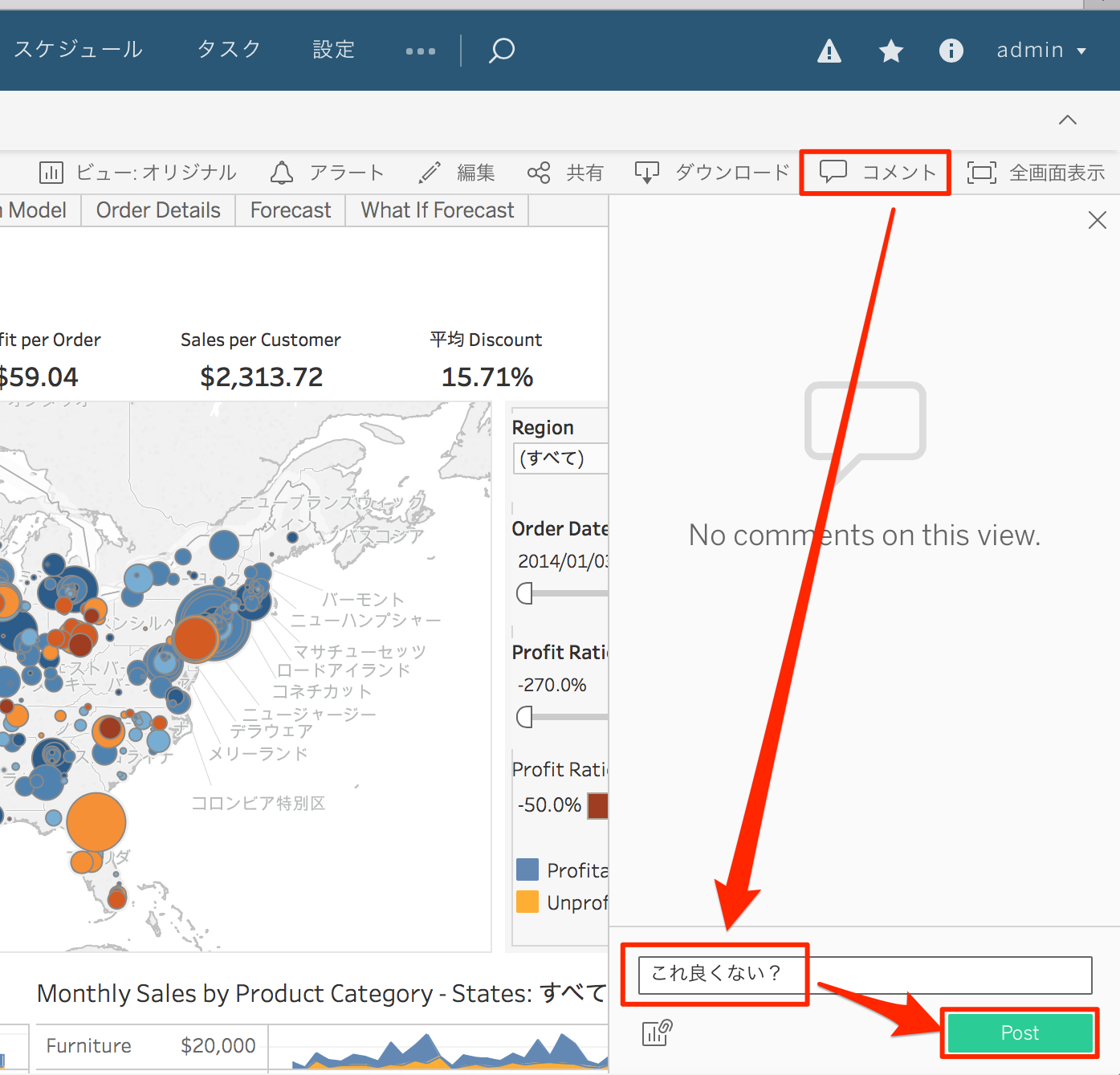Toggle the favorite star for this view

point(890,51)
